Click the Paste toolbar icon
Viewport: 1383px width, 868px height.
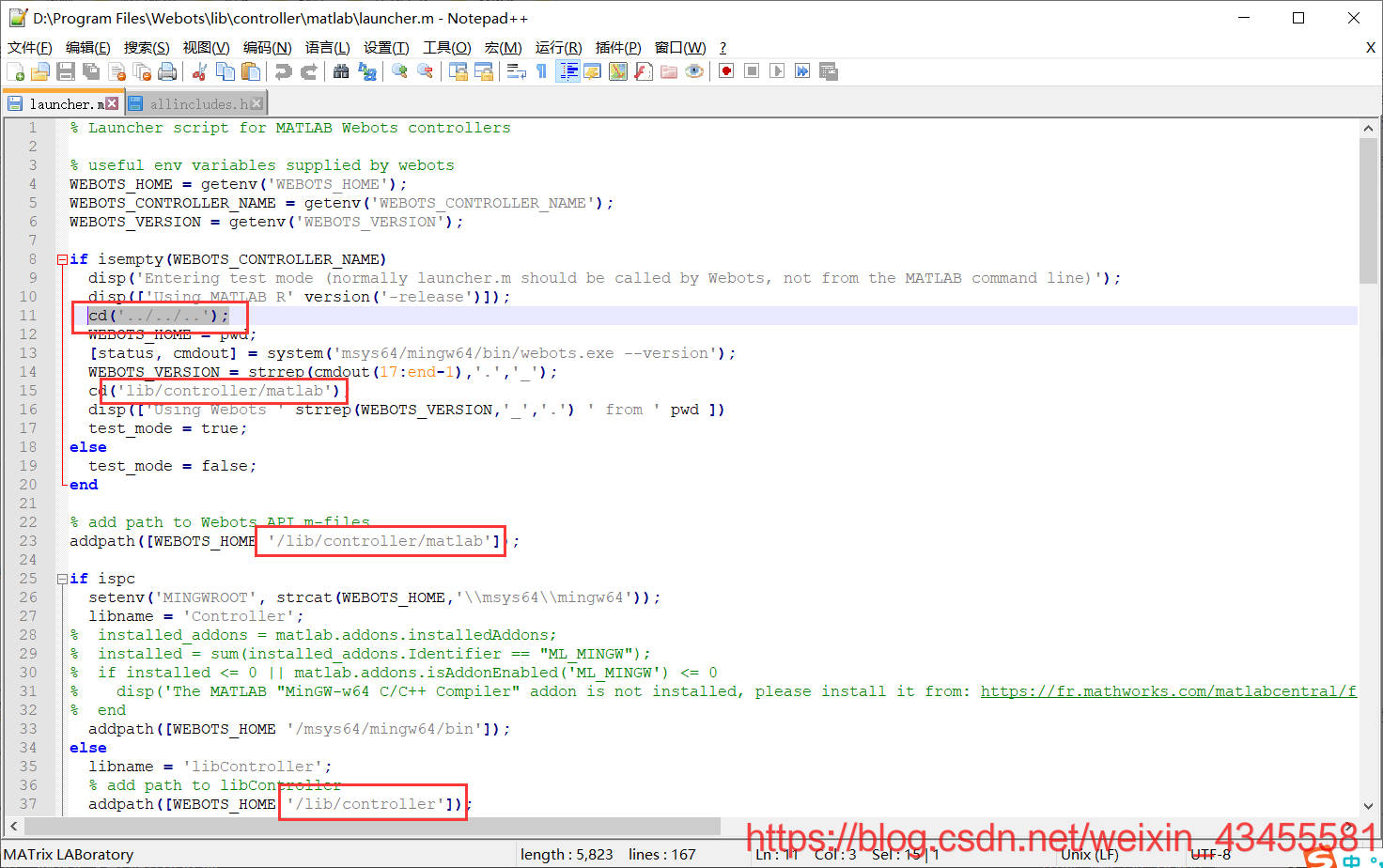(251, 71)
